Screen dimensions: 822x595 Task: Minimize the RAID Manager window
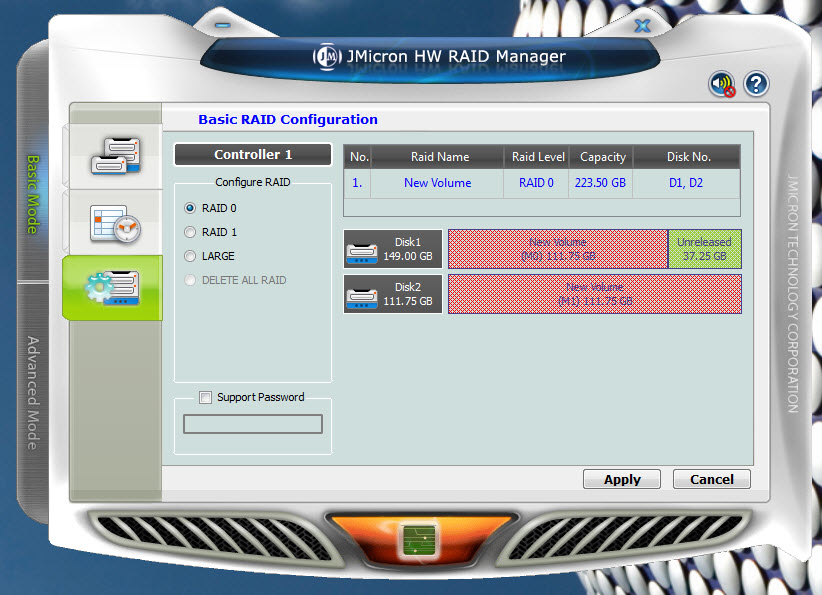pyautogui.click(x=223, y=25)
